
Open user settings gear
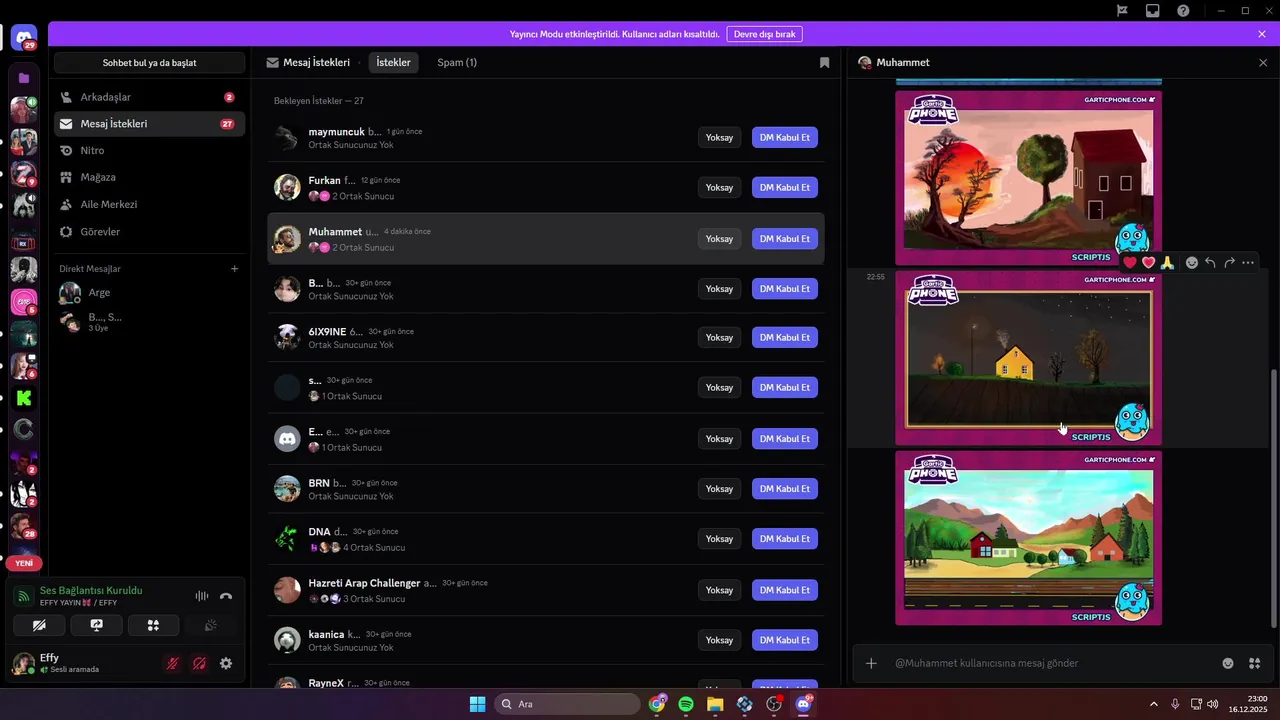(x=226, y=663)
